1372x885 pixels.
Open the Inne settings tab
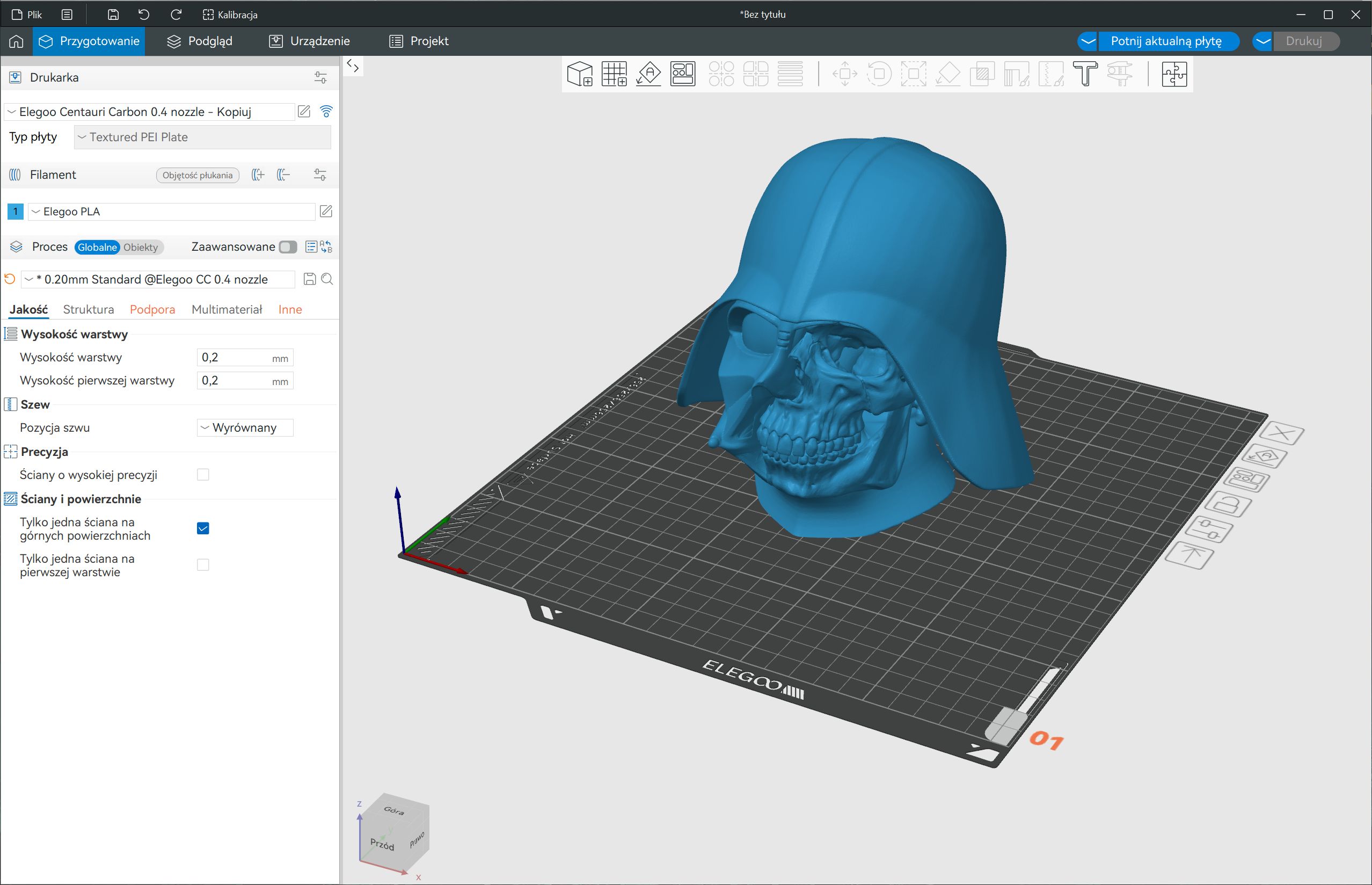[290, 309]
